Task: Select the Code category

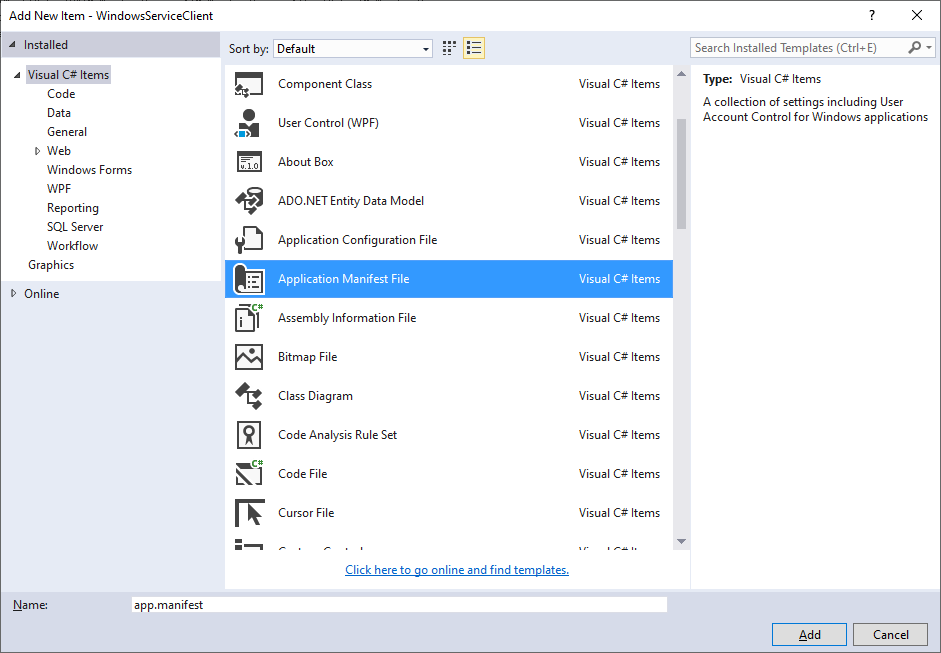Action: click(61, 94)
